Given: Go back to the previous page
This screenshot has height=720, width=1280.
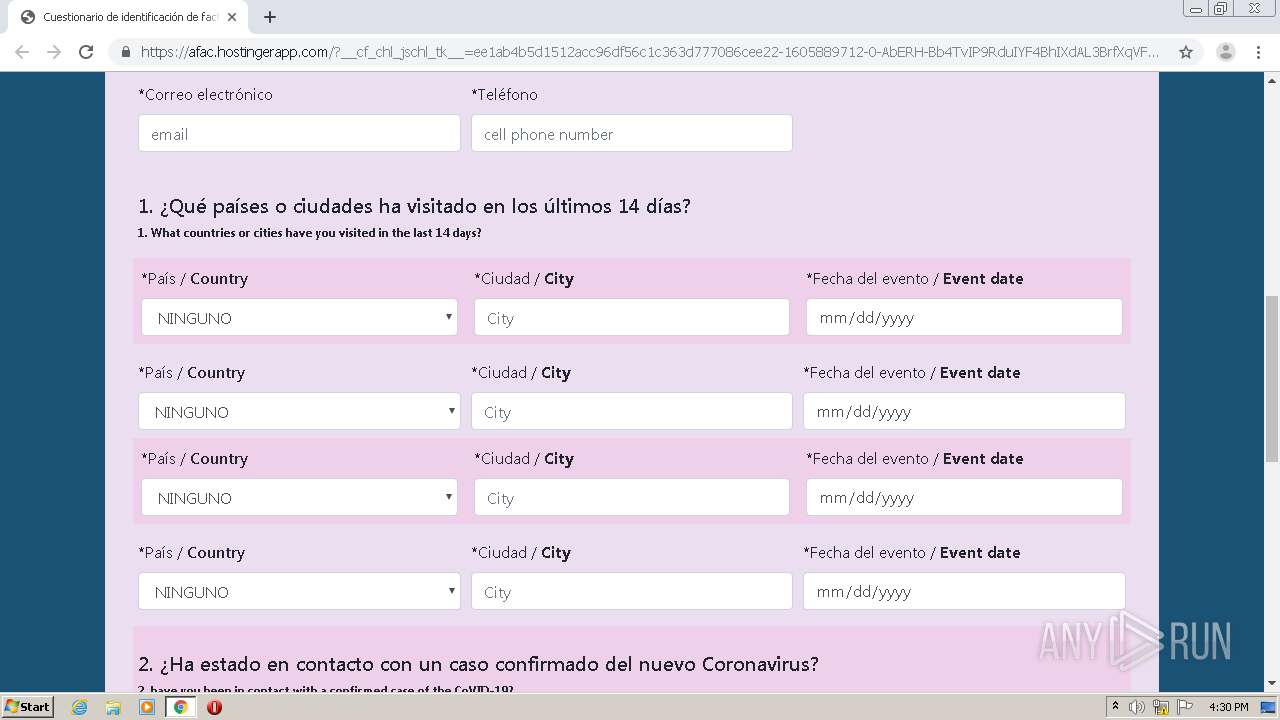Looking at the screenshot, I should pyautogui.click(x=22, y=52).
